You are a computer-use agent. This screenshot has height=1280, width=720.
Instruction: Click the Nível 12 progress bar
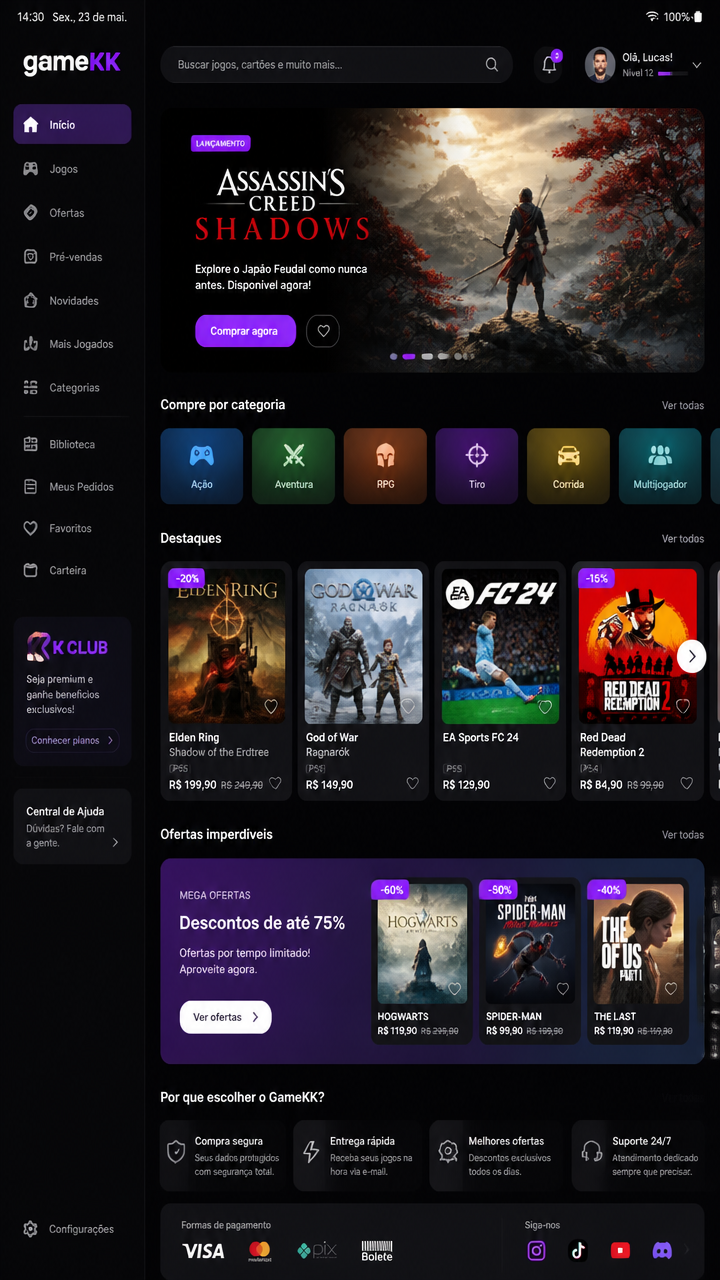tap(672, 74)
